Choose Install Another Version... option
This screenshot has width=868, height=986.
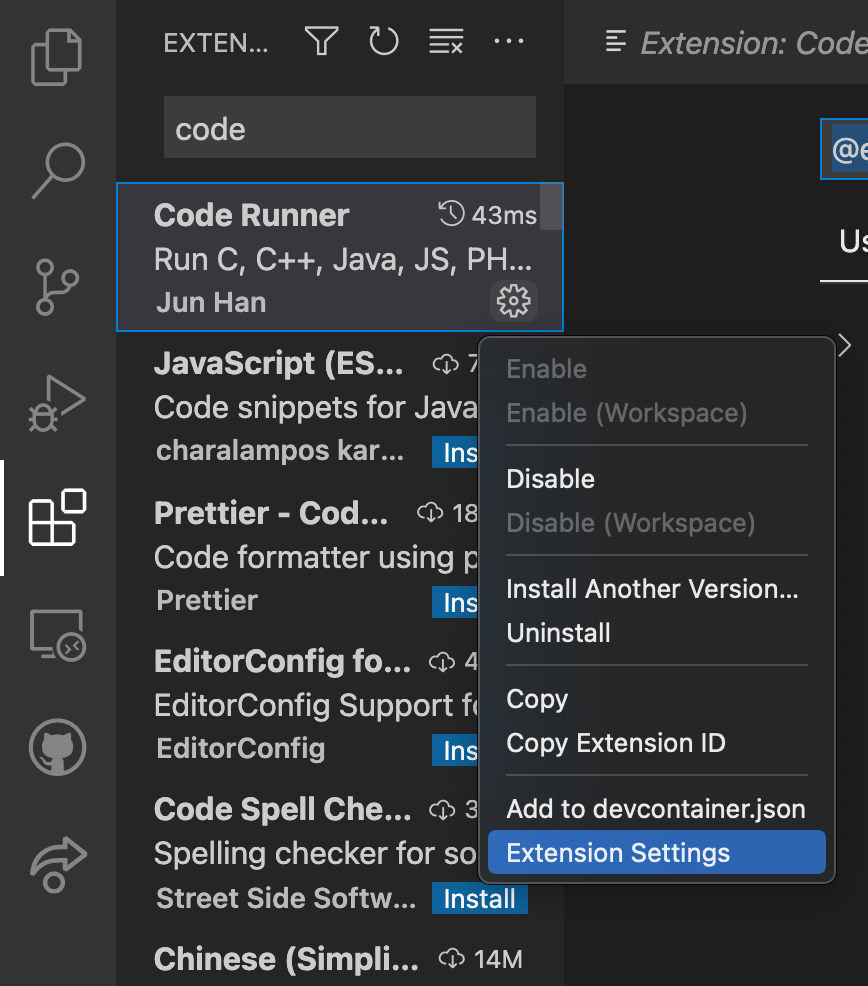(657, 589)
